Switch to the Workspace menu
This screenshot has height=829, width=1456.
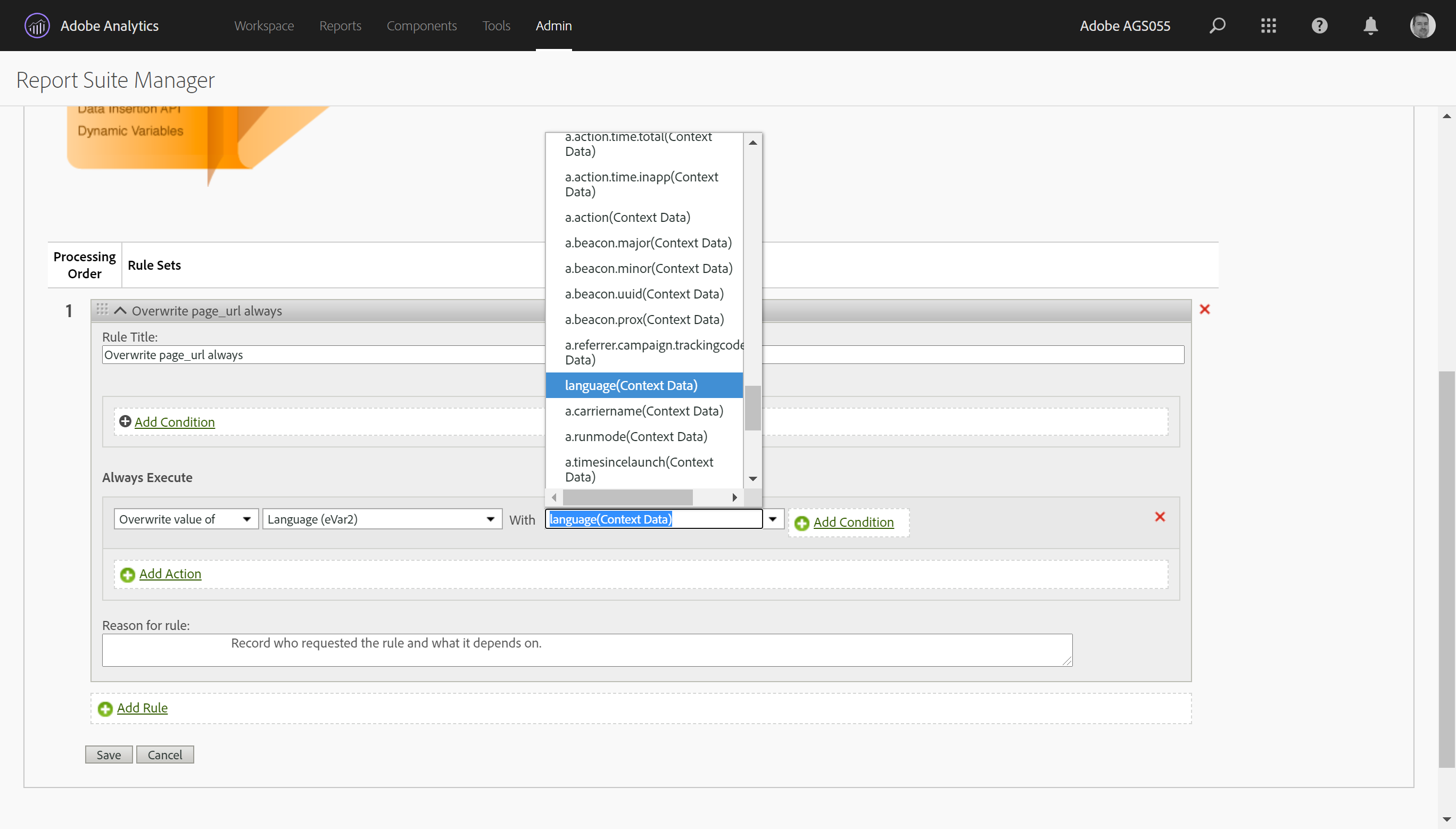click(263, 26)
